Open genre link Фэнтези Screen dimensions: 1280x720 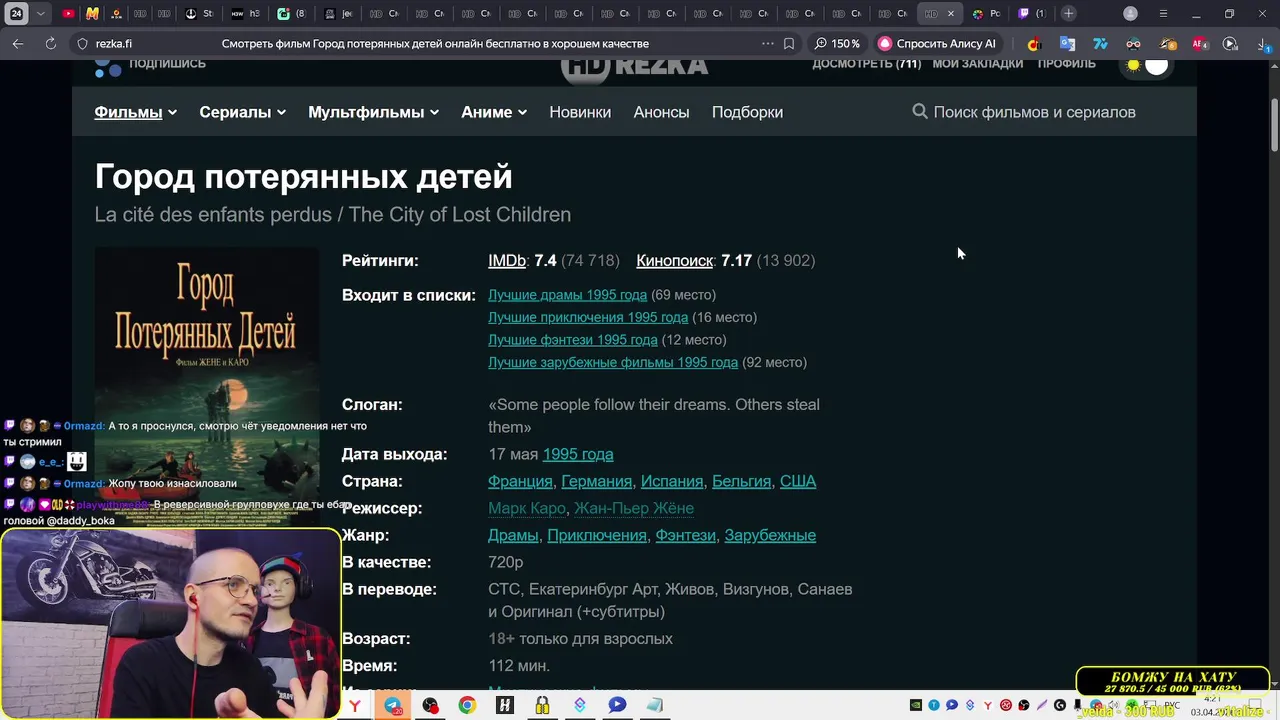pyautogui.click(x=685, y=535)
